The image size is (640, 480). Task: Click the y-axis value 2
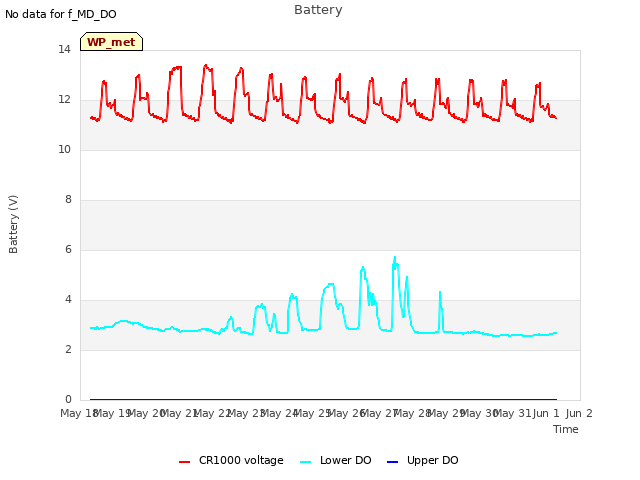pos(68,349)
